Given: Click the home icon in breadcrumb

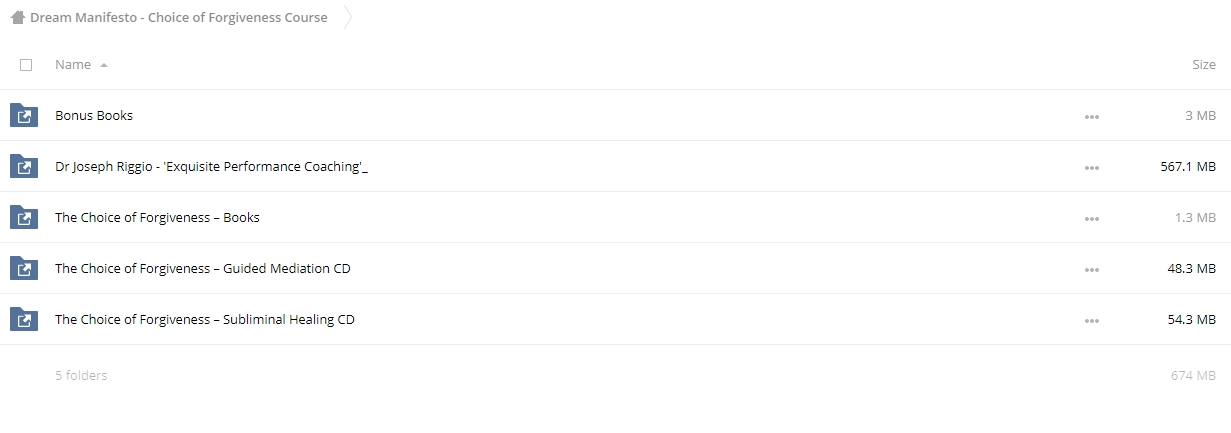Looking at the screenshot, I should tap(17, 17).
